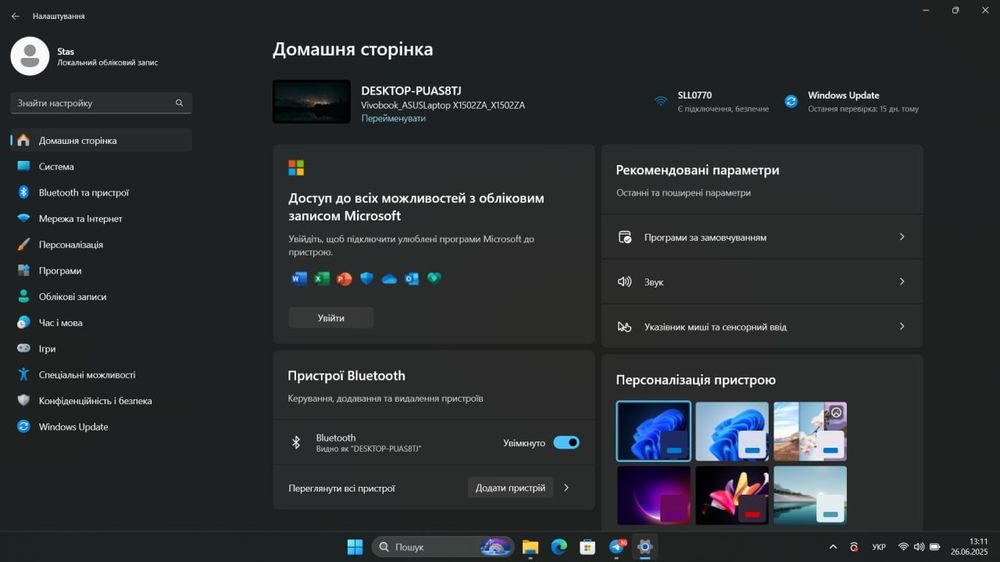Image resolution: width=1000 pixels, height=562 pixels.
Task: Click the back arrow in Settings header
Action: [15, 16]
